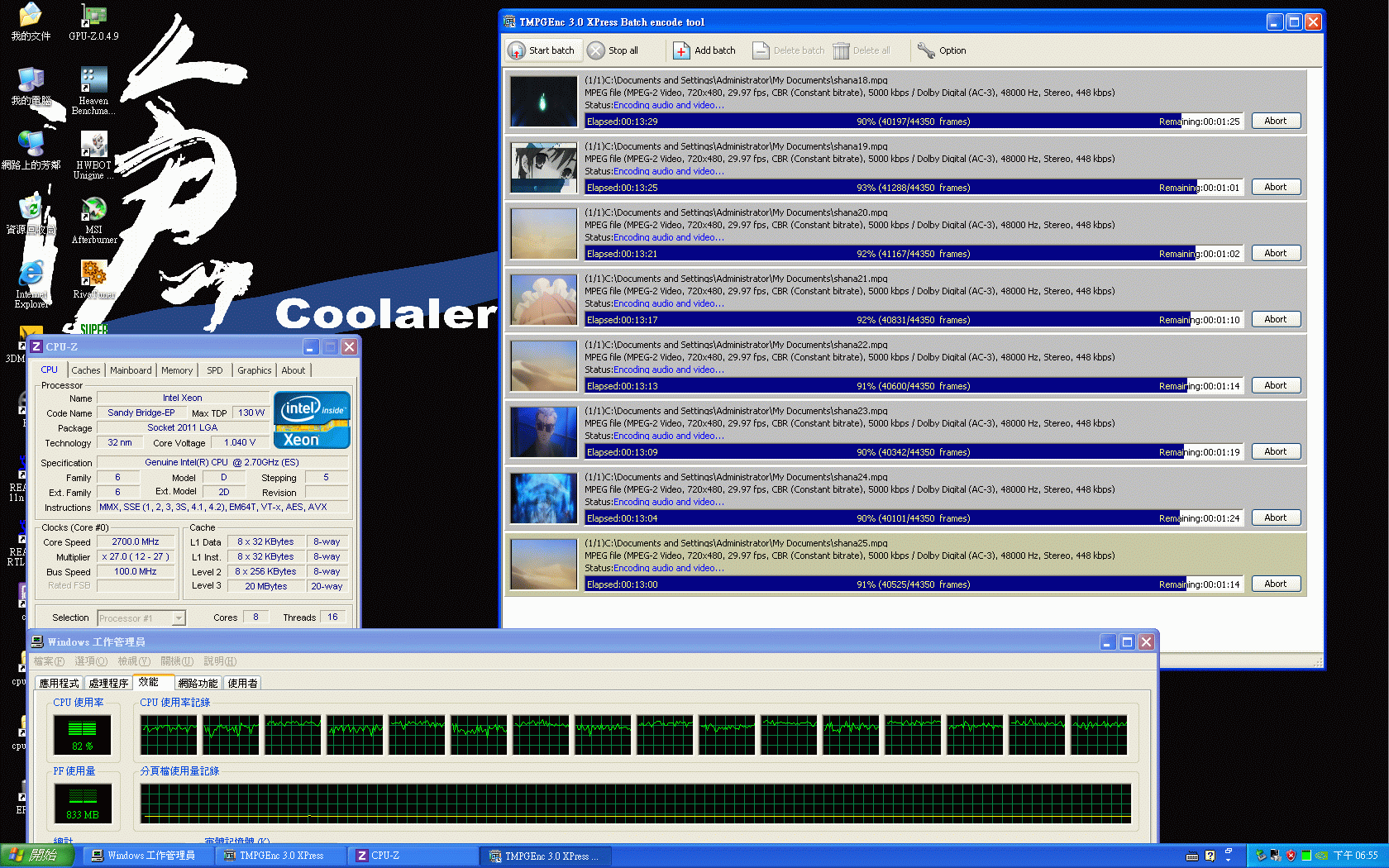Click the red shield tray icon
Screen dimensions: 1389x868
(1291, 856)
